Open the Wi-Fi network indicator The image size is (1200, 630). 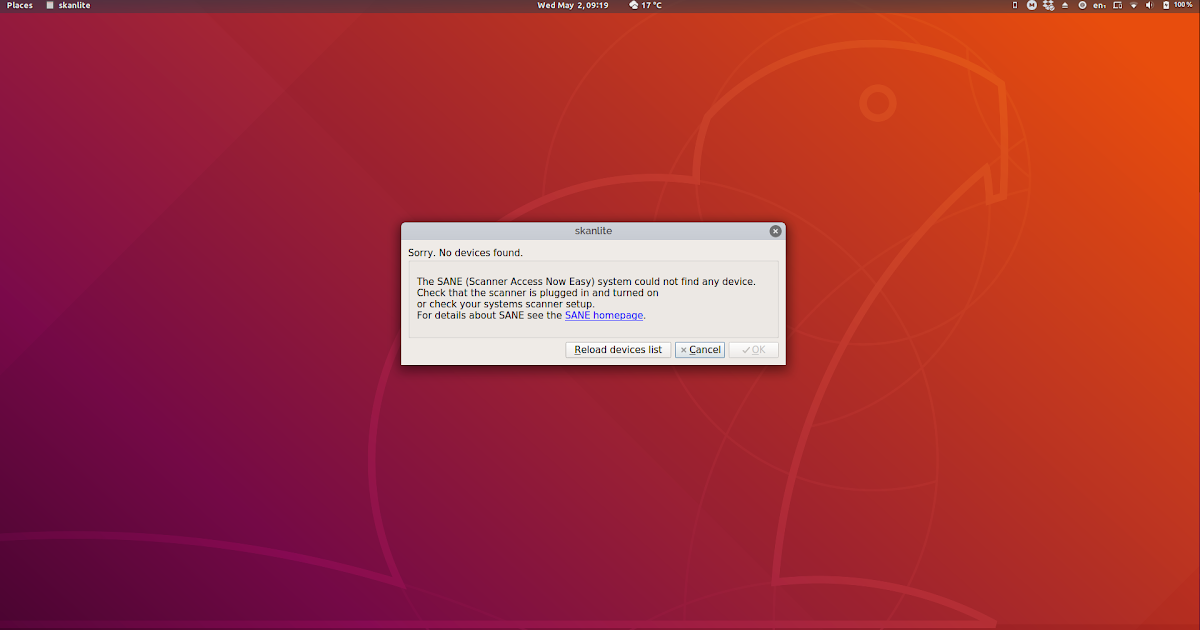(x=1134, y=5)
